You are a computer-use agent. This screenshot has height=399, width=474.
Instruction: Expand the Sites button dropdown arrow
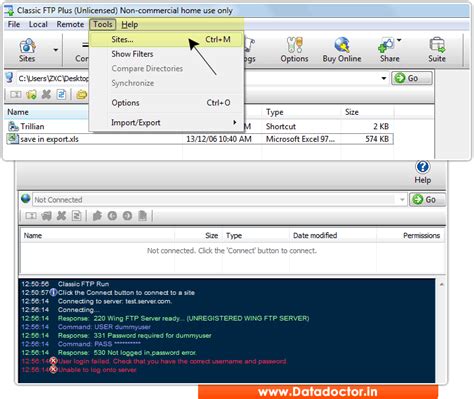(56, 50)
